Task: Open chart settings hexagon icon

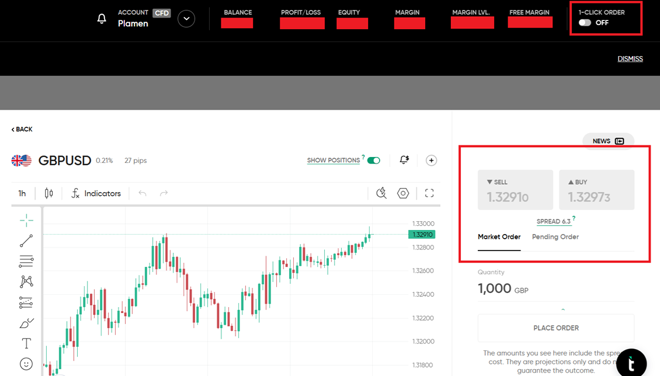Action: (403, 193)
